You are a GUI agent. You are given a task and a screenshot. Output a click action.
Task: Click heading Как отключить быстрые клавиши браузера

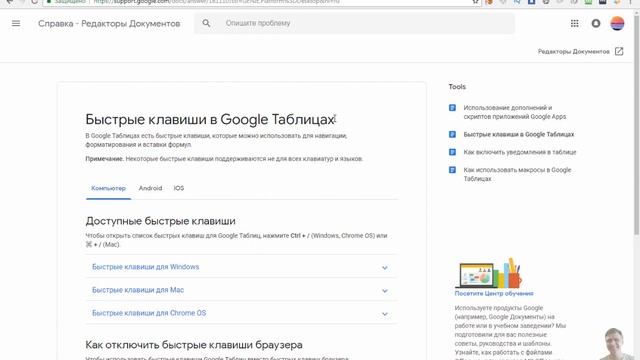tap(194, 345)
